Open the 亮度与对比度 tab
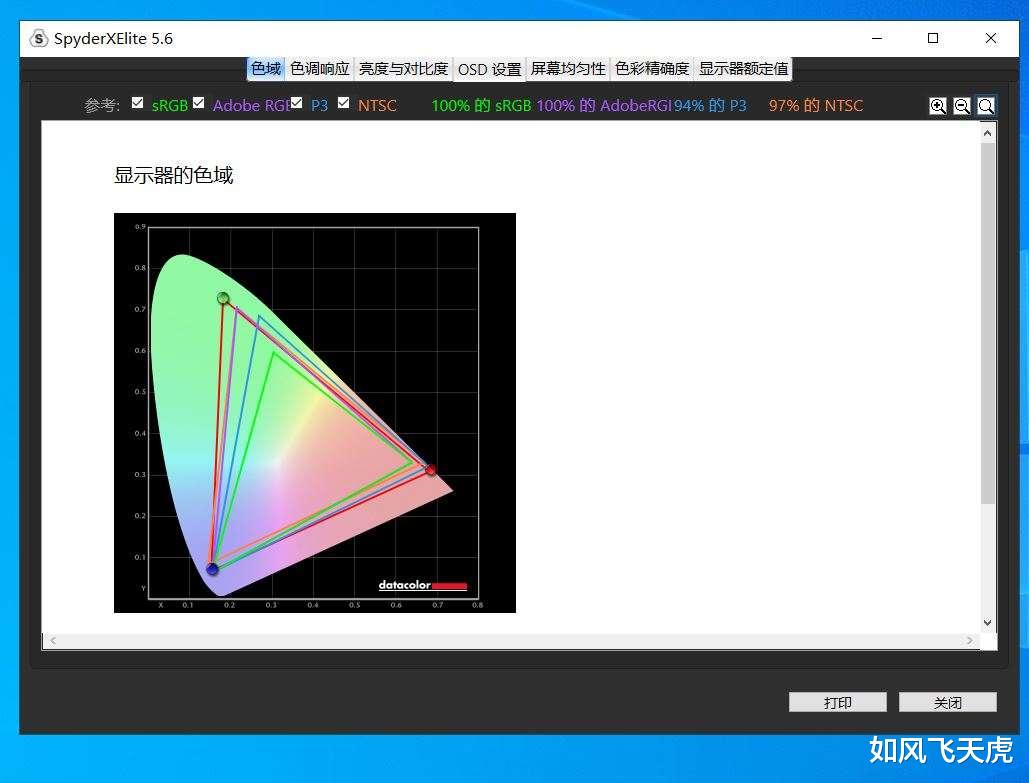The height and width of the screenshot is (783, 1029). point(403,69)
